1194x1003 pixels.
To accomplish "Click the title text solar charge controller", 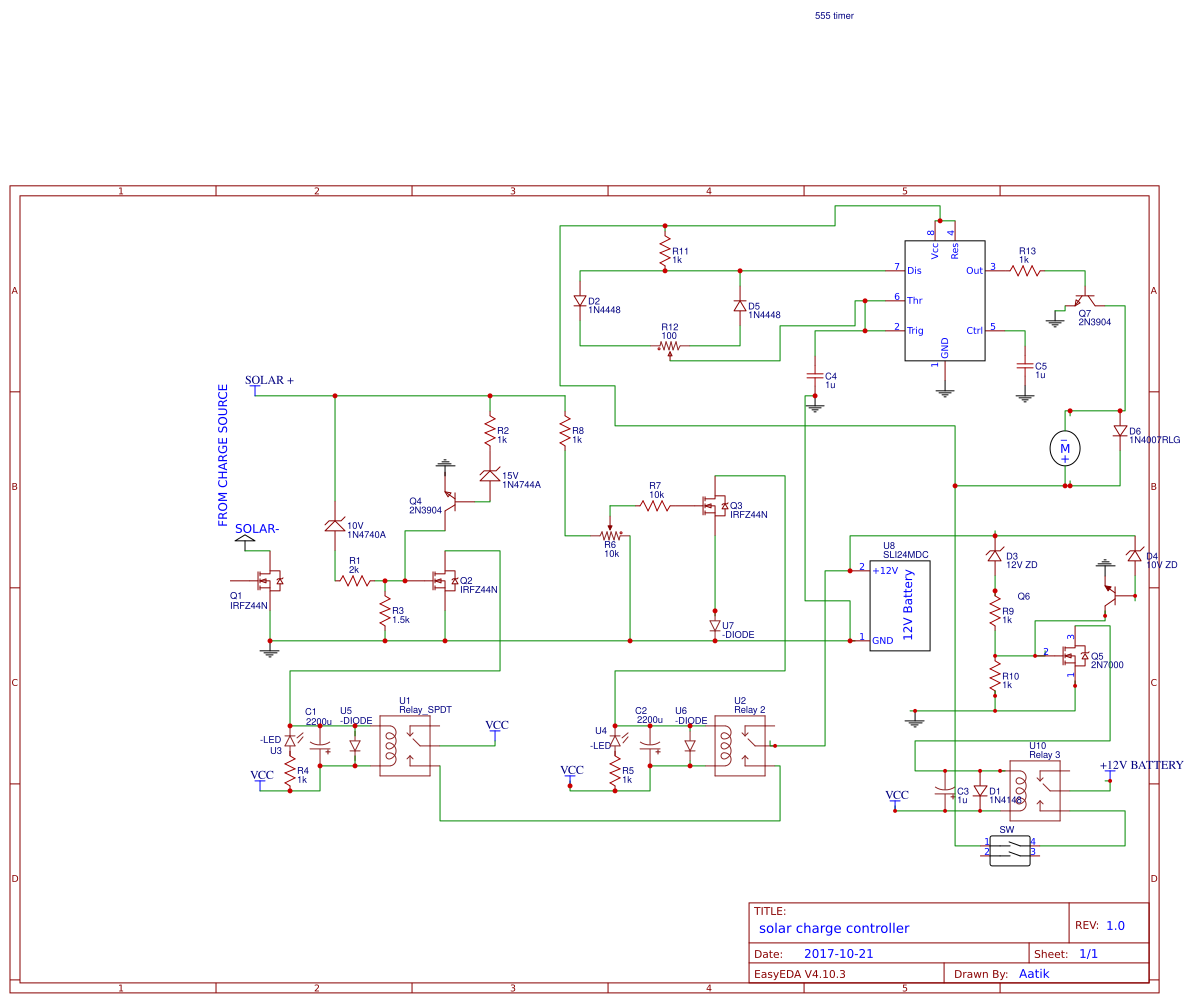I will (x=837, y=928).
